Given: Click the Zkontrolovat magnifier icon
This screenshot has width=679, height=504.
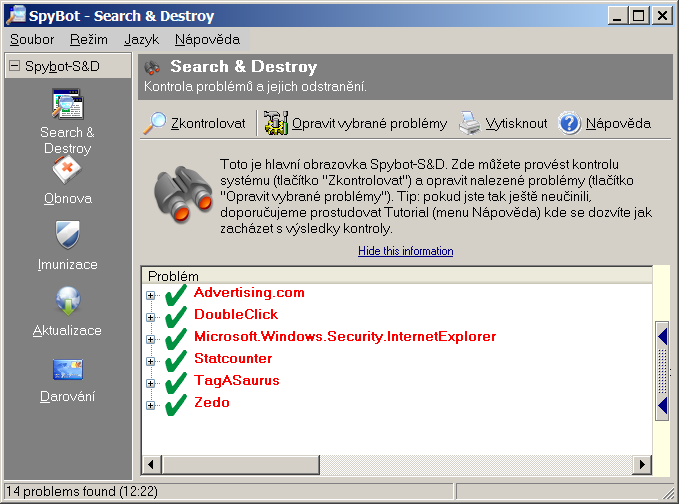Looking at the screenshot, I should click(155, 123).
